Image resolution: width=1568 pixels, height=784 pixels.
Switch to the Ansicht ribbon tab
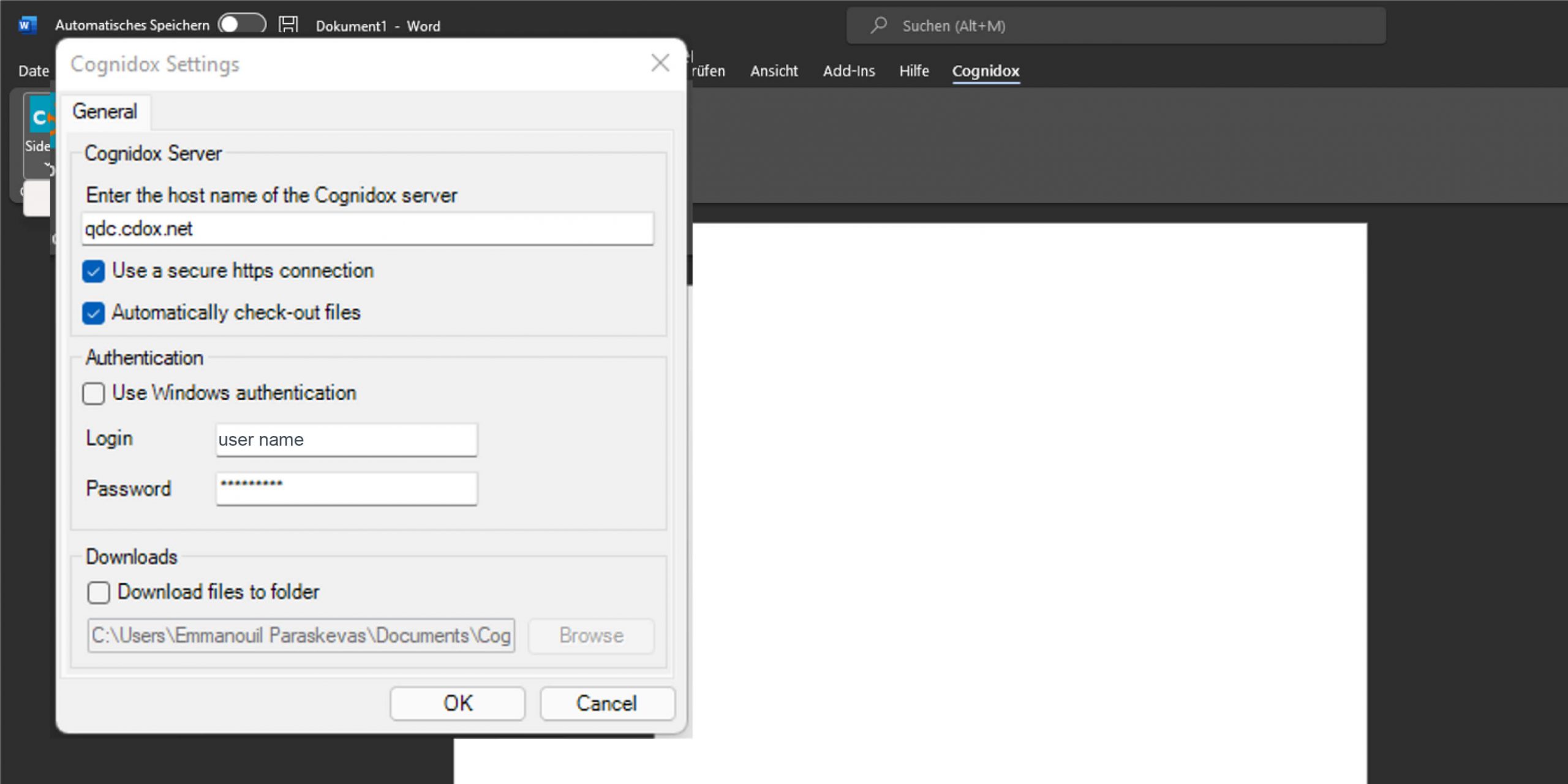774,71
